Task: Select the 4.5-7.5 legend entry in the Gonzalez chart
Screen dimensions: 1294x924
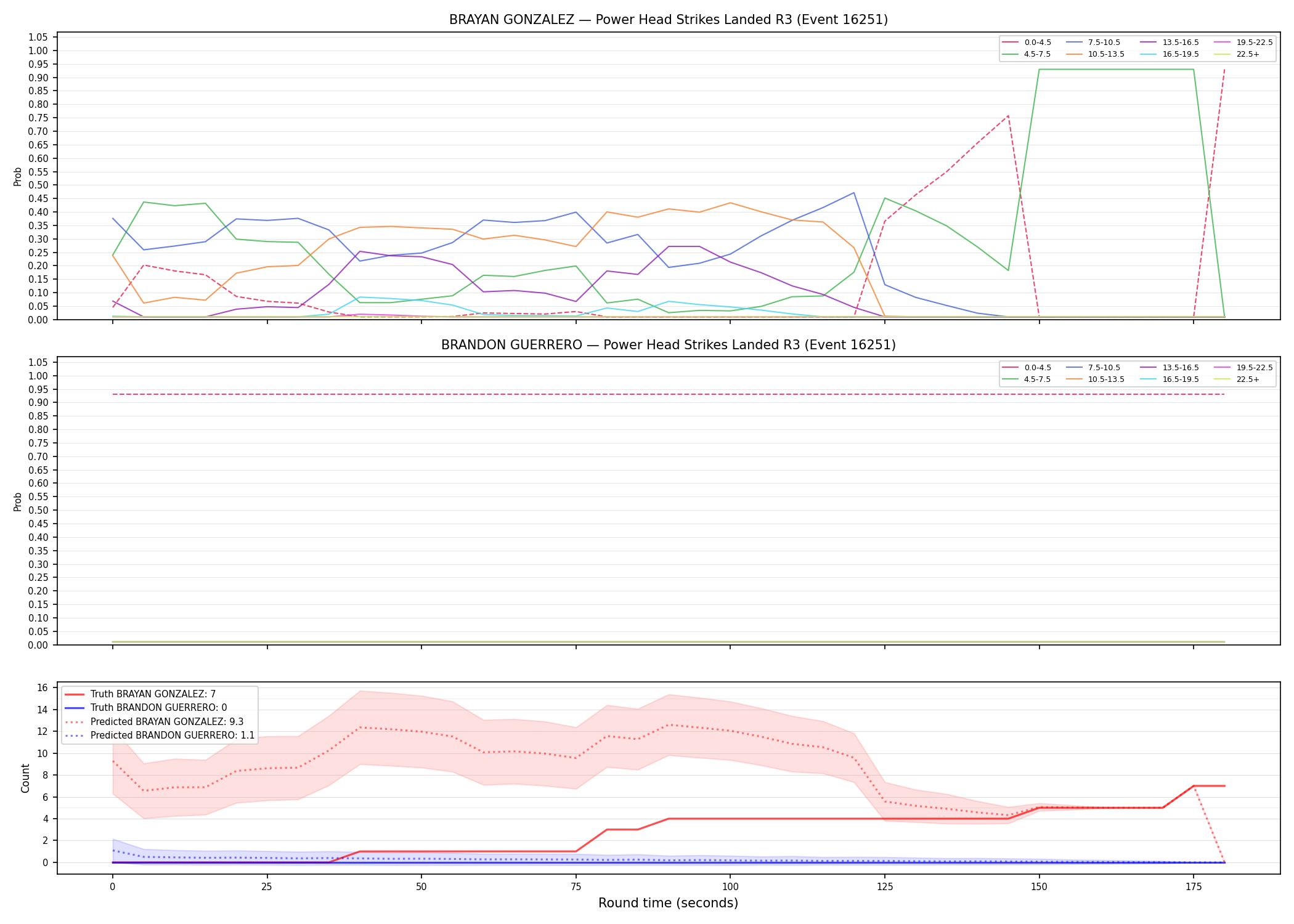Action: click(1027, 54)
